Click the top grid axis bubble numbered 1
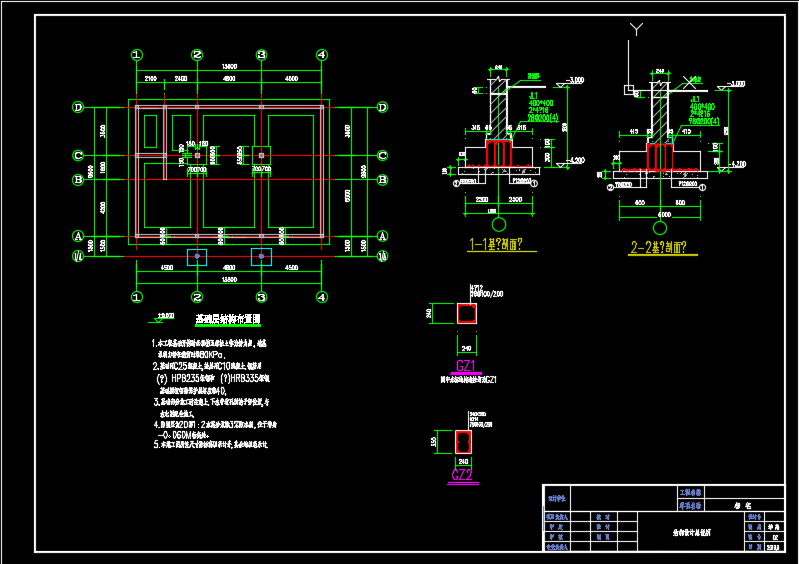 pos(137,55)
